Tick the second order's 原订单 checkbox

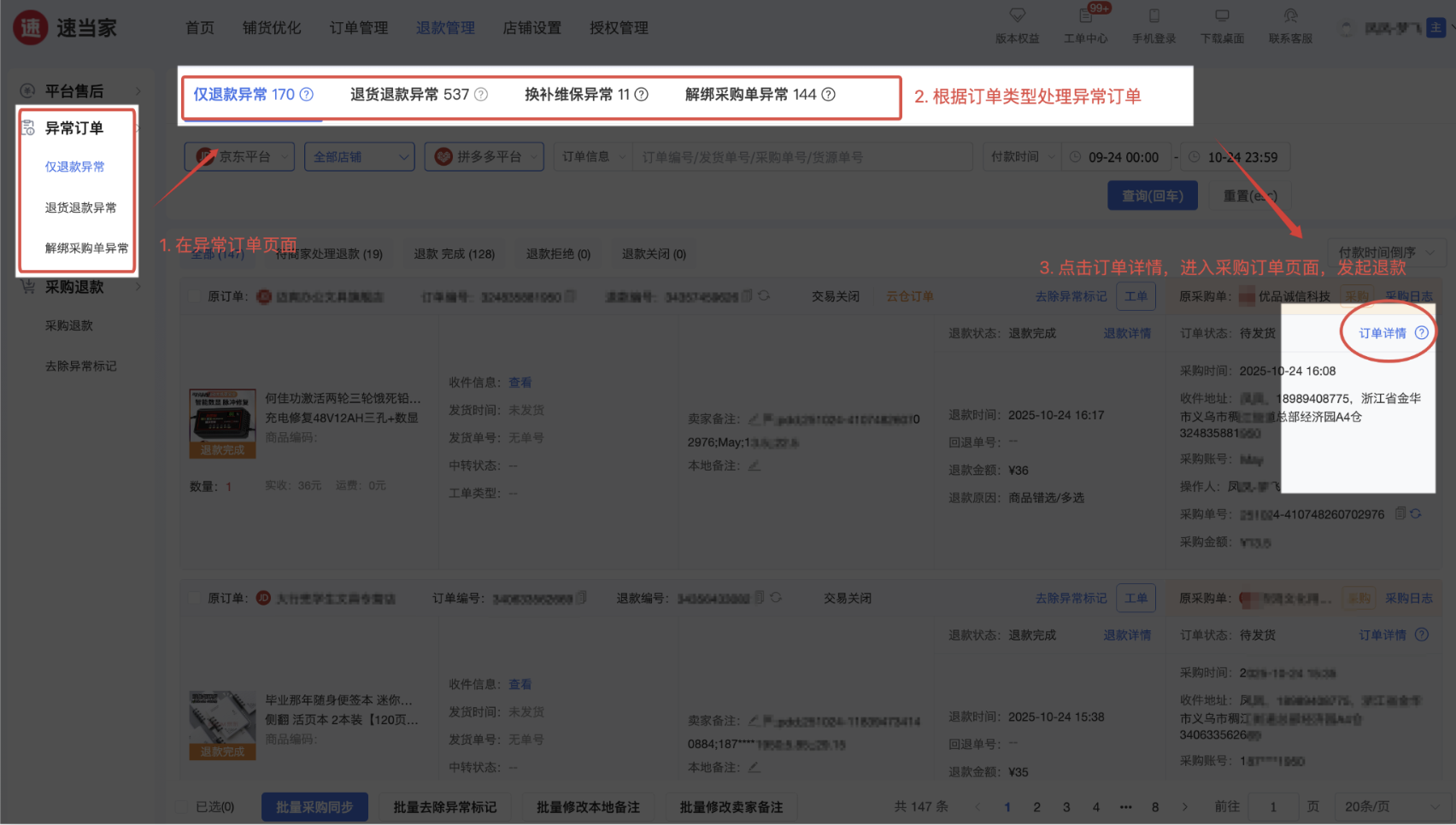click(x=194, y=598)
